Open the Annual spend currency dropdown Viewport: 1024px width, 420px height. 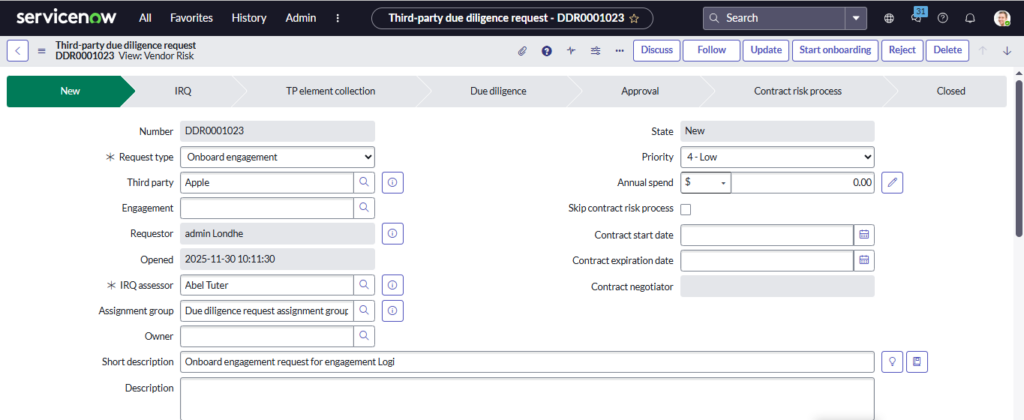(706, 183)
